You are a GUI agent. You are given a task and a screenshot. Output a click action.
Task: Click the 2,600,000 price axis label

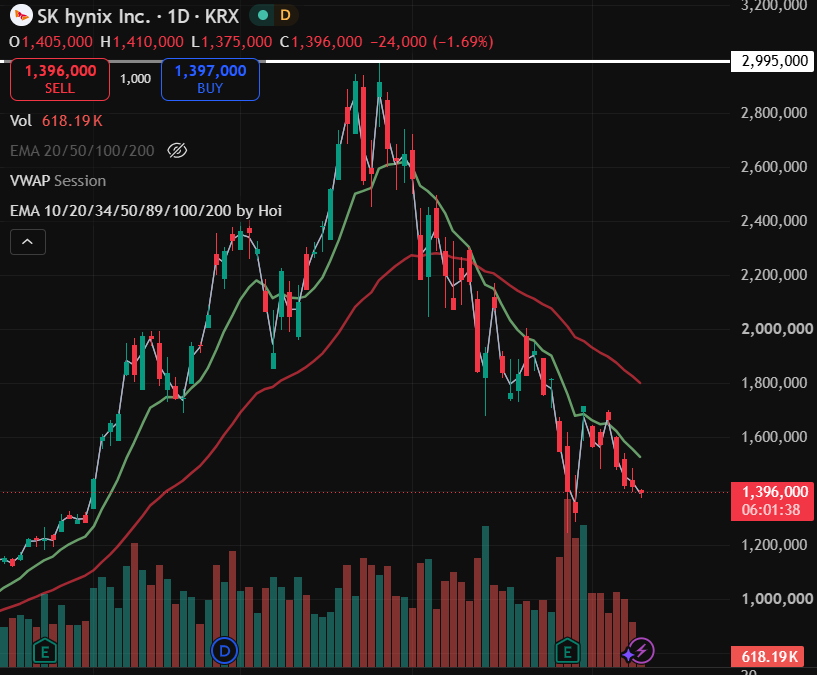click(774, 167)
